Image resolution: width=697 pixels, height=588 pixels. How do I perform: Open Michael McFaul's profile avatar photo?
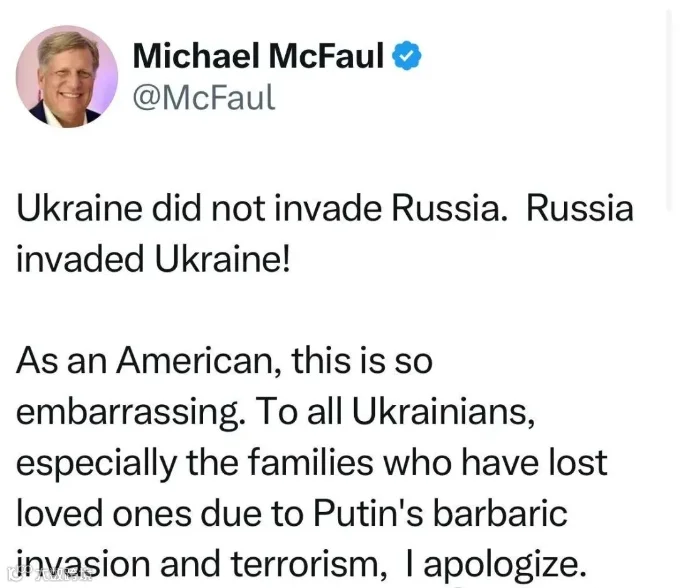[x=67, y=76]
